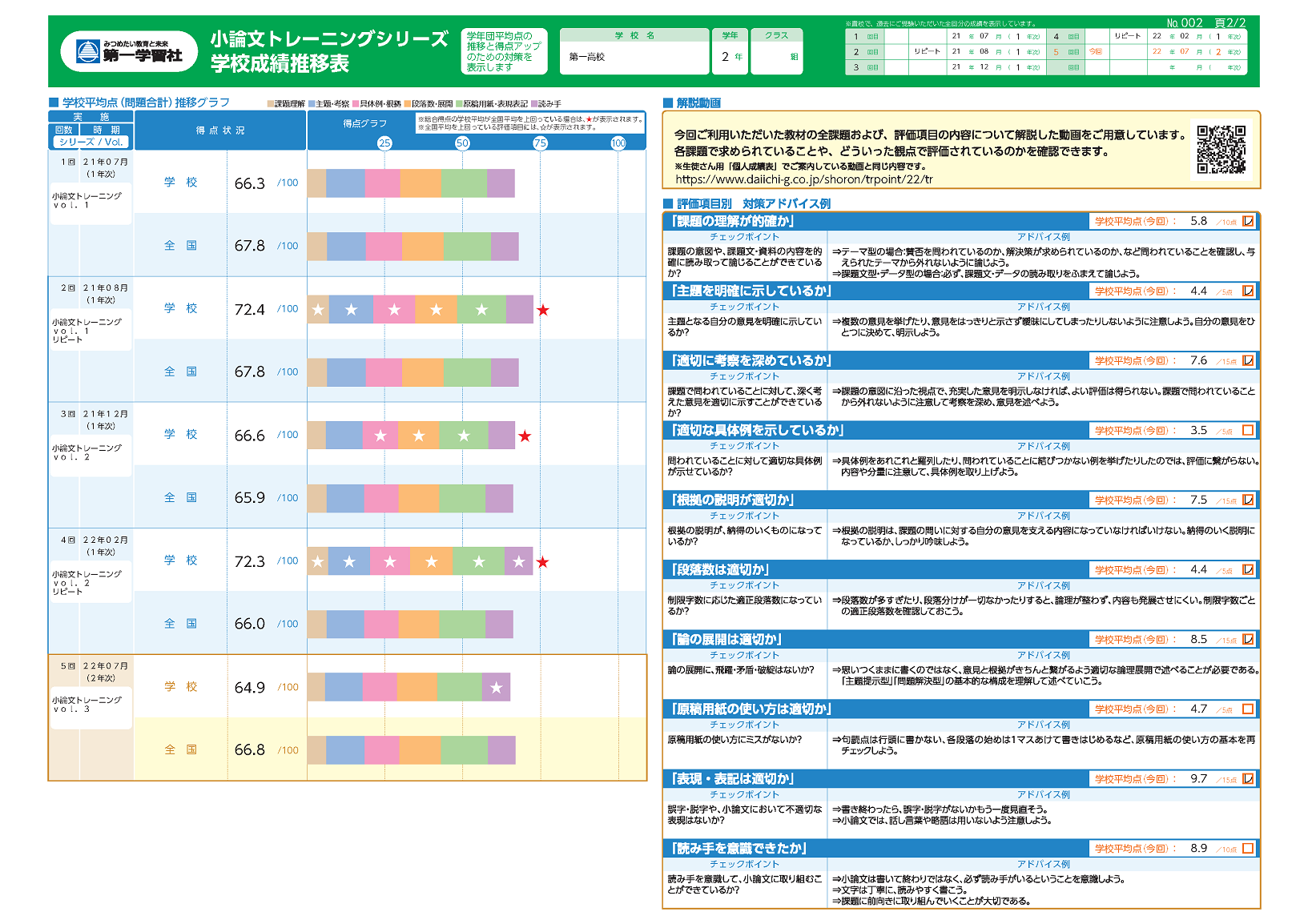Click average 3.5 for 適切な具体例を示しているか
The height and width of the screenshot is (924, 1308).
click(x=1198, y=430)
